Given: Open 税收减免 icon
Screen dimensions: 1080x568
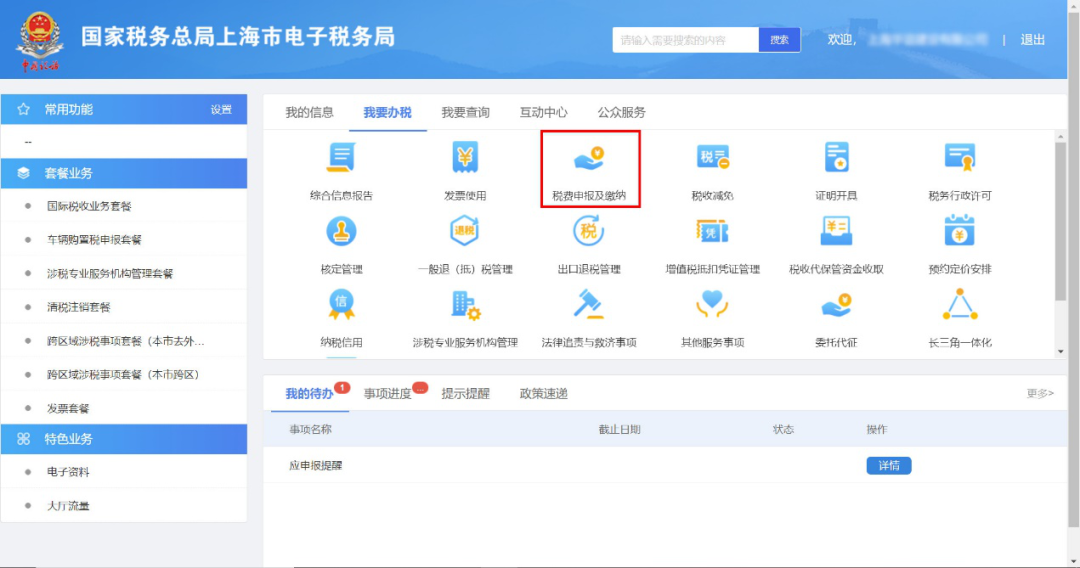Looking at the screenshot, I should tap(712, 158).
